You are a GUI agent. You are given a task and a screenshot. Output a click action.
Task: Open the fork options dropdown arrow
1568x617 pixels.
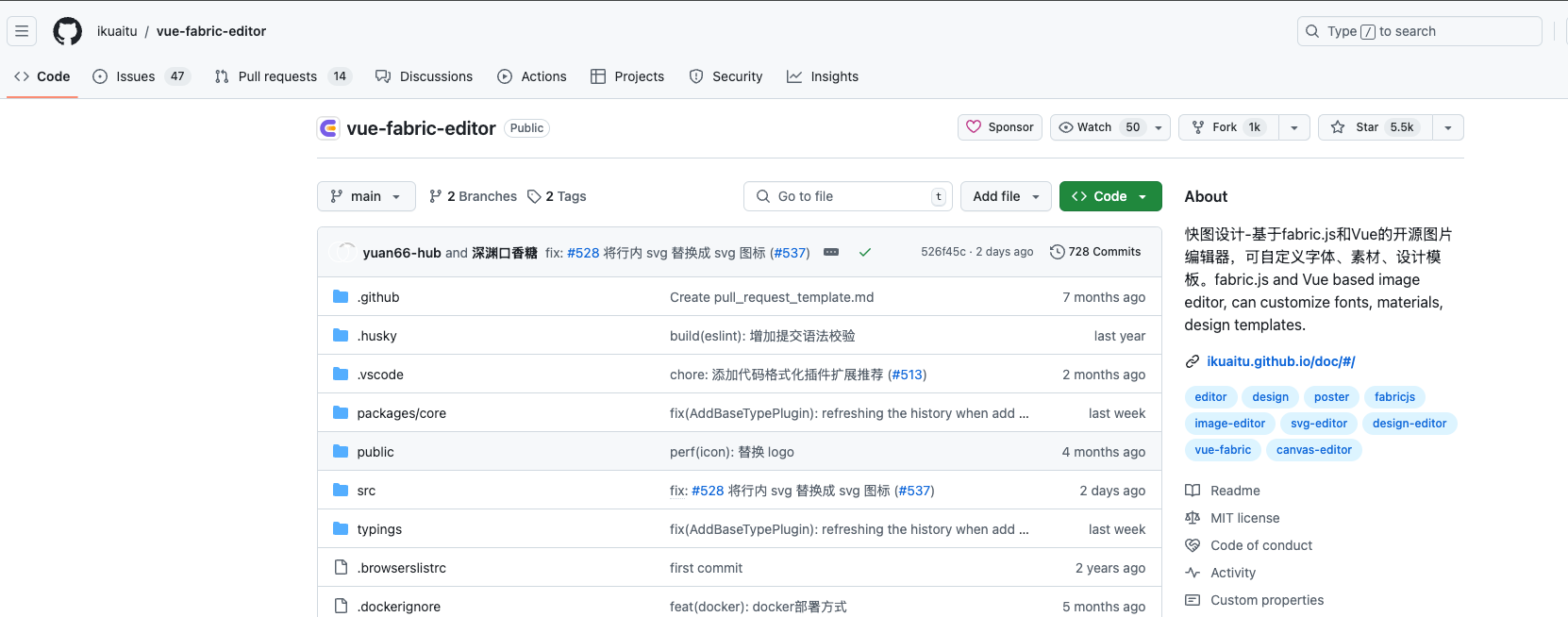pos(1294,127)
